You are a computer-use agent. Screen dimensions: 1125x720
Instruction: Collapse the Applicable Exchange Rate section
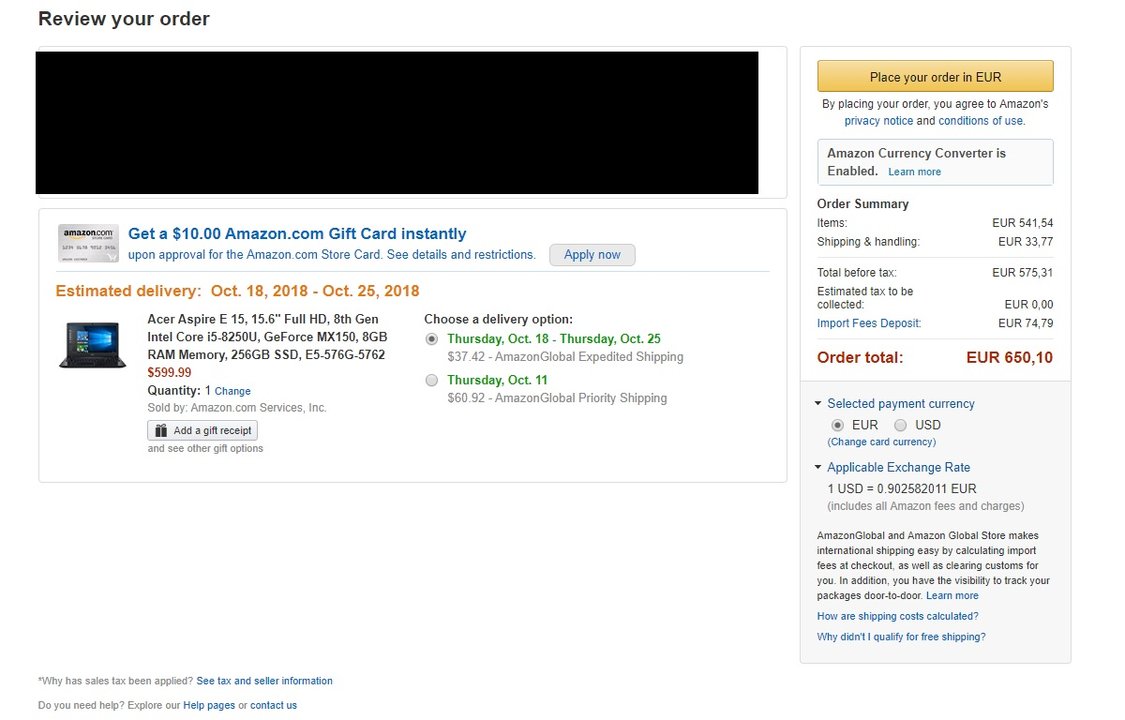818,468
